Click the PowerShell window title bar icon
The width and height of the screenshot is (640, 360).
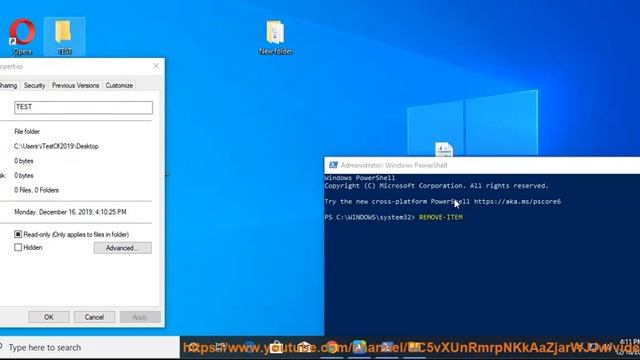click(333, 165)
